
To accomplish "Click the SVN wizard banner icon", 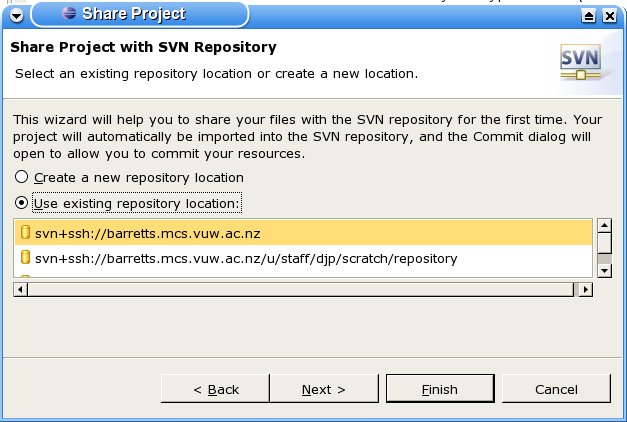I will (581, 62).
